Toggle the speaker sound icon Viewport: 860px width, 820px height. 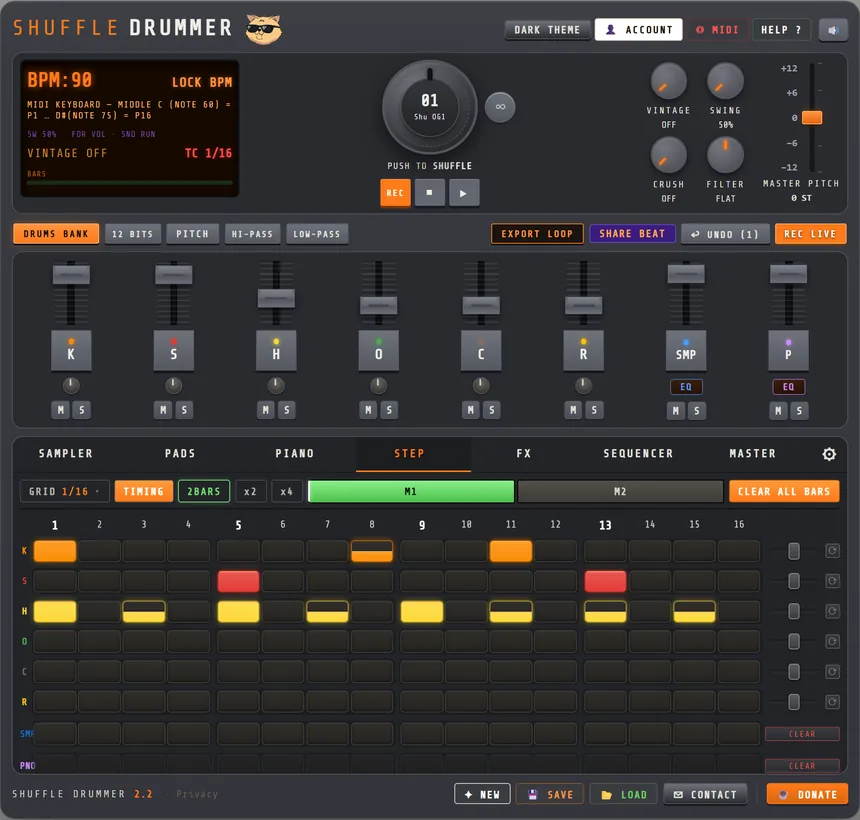coord(833,30)
